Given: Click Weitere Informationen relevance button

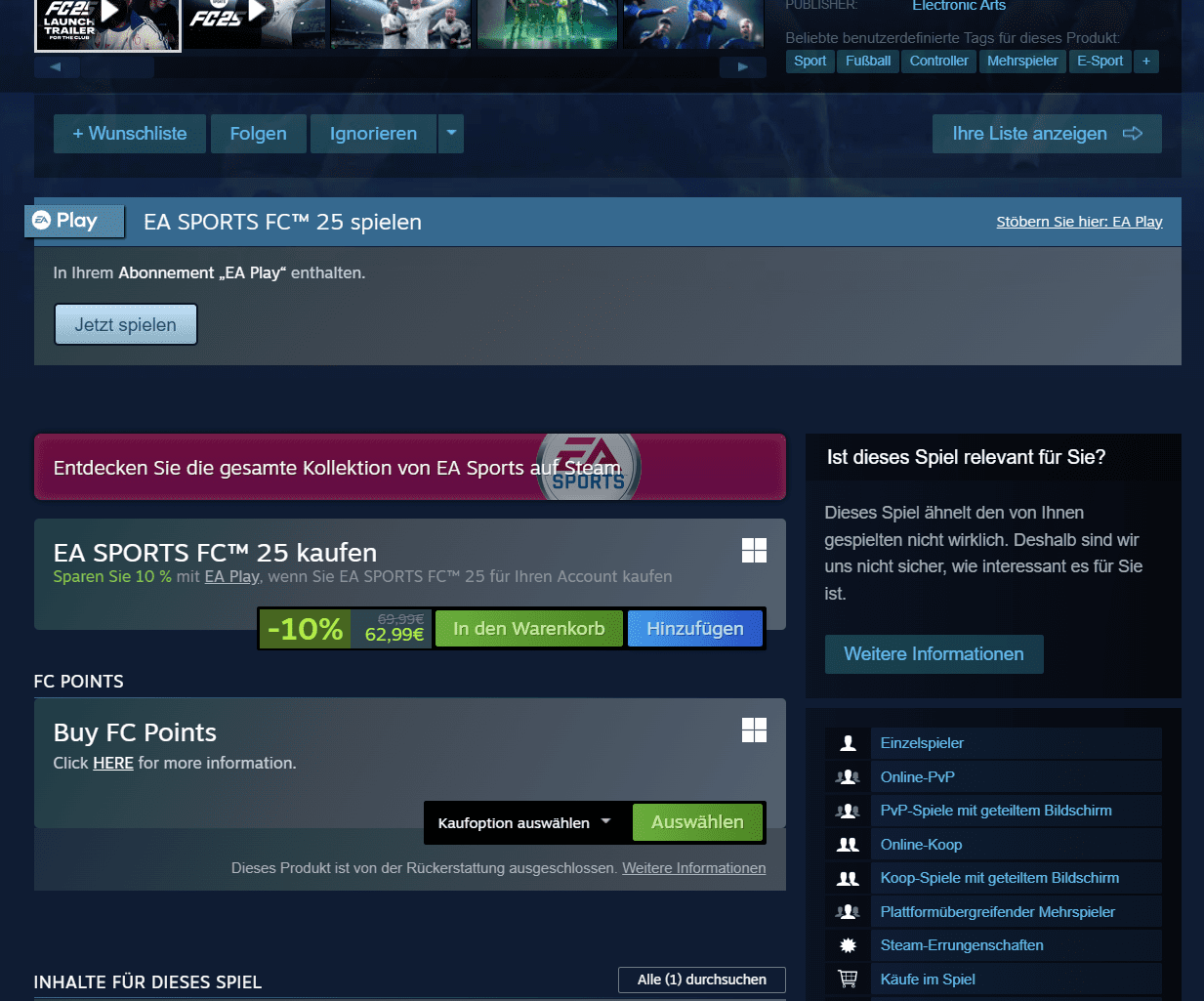Looking at the screenshot, I should point(934,654).
